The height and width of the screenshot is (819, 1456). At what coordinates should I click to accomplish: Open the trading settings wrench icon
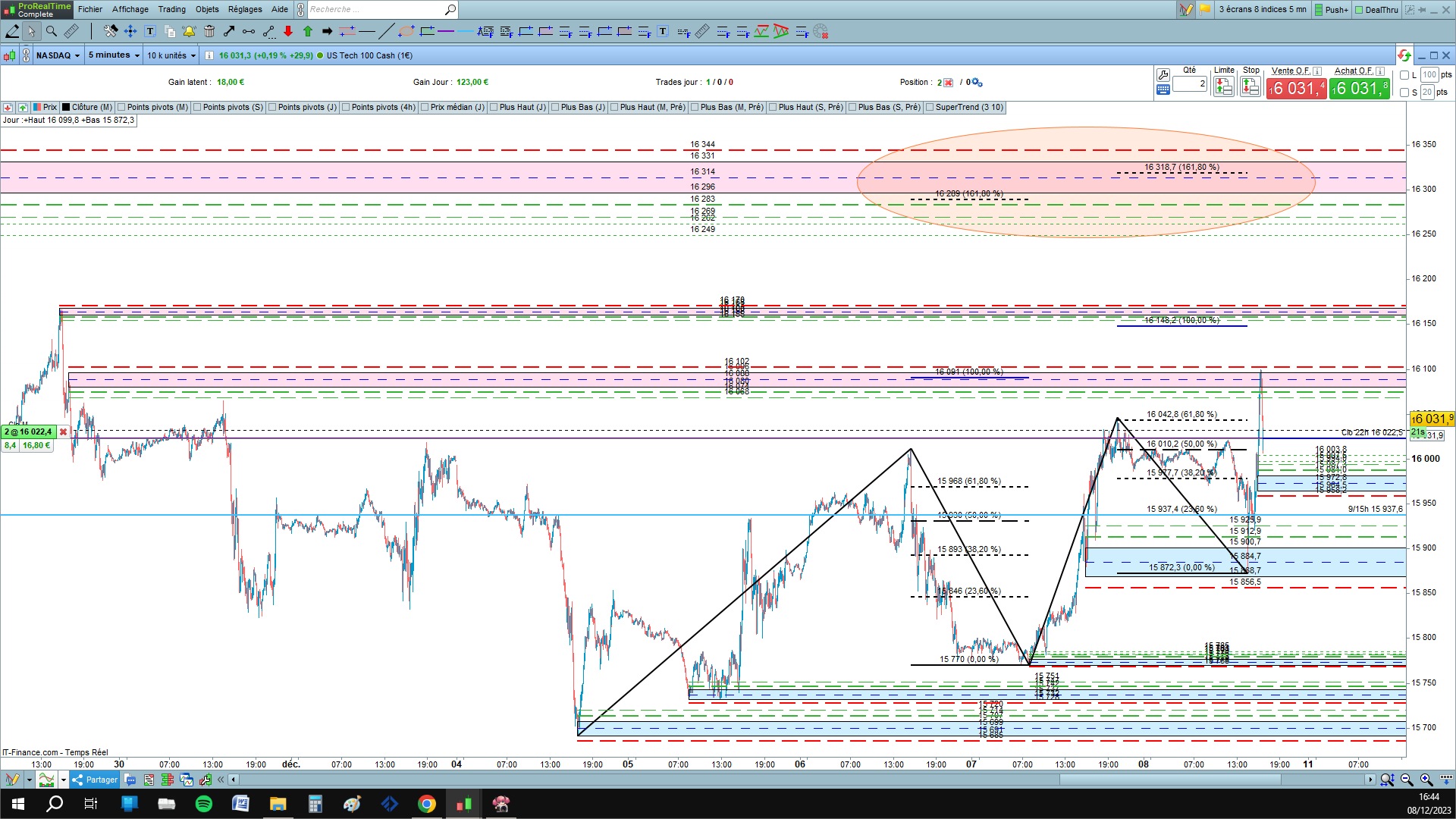coord(1163,74)
